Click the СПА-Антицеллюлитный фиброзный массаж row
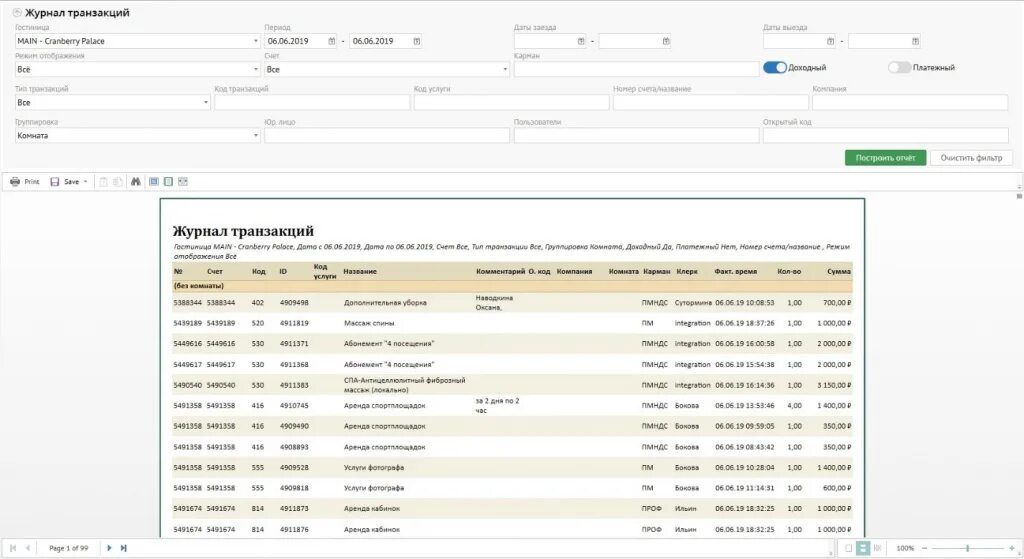Screen dimensions: 1024x559 coord(404,385)
